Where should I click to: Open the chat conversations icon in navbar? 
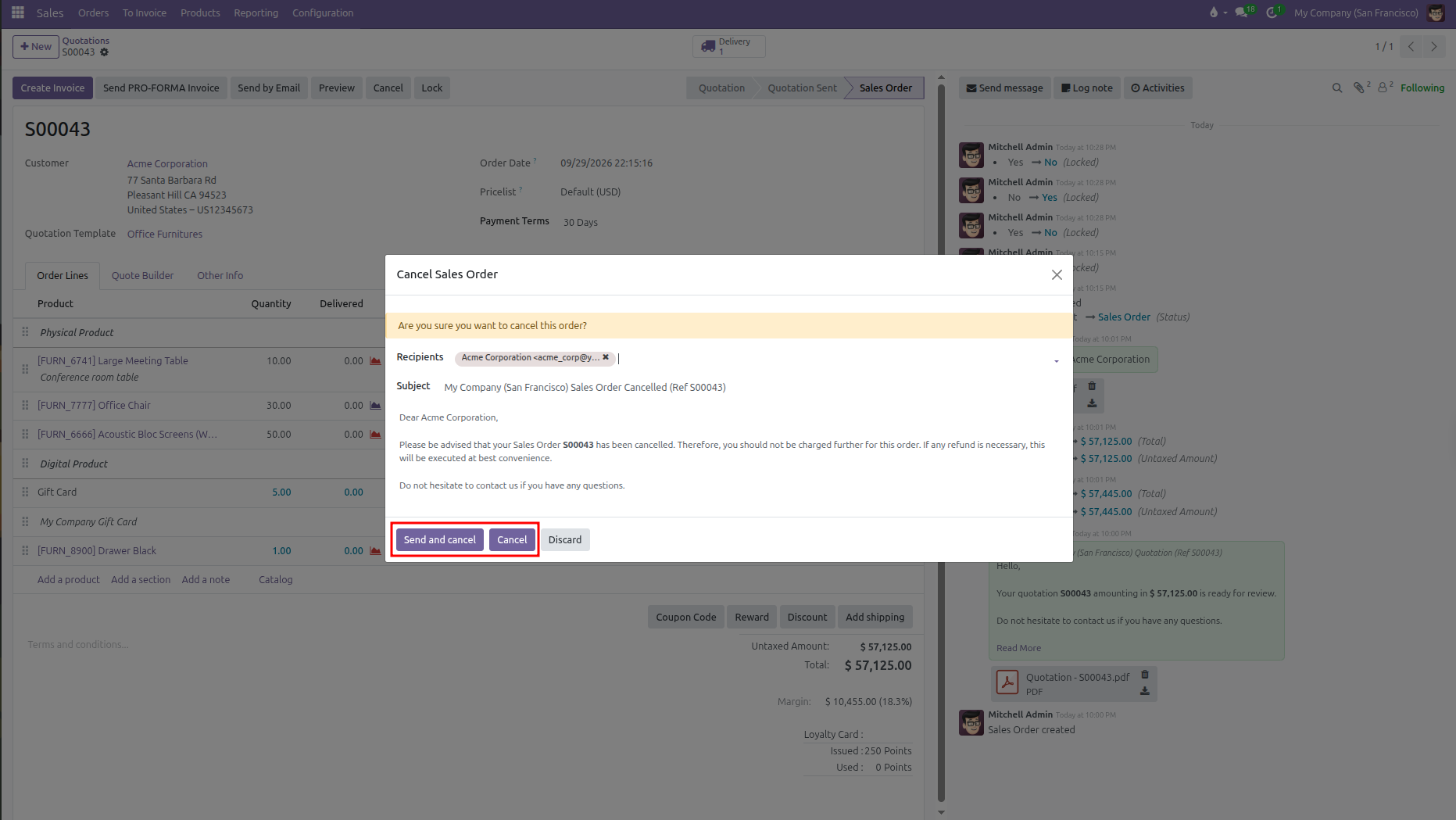coord(1241,13)
